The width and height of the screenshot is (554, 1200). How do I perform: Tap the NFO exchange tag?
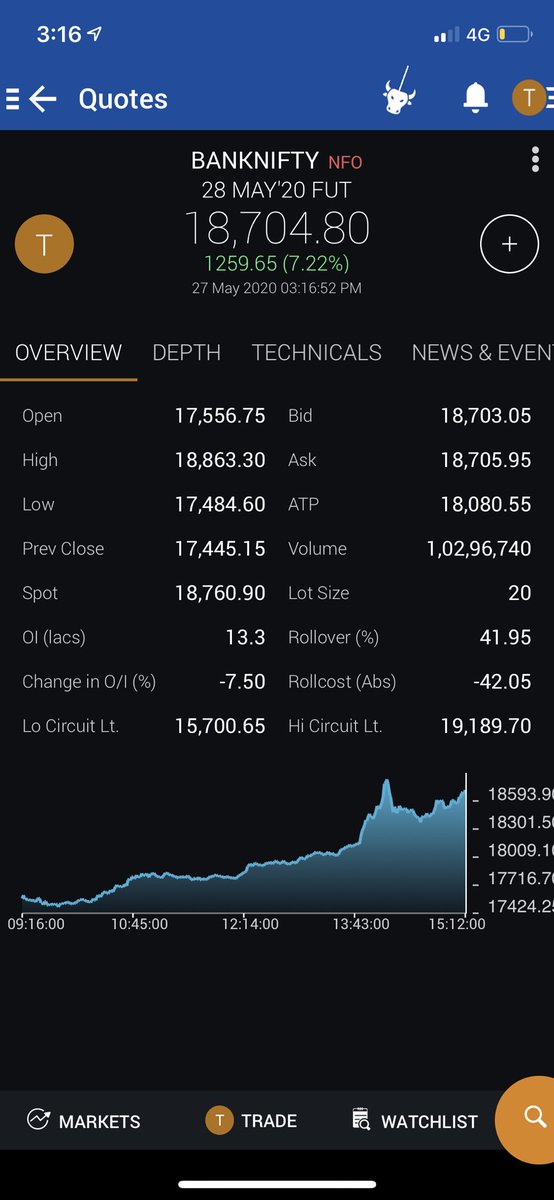tap(345, 162)
